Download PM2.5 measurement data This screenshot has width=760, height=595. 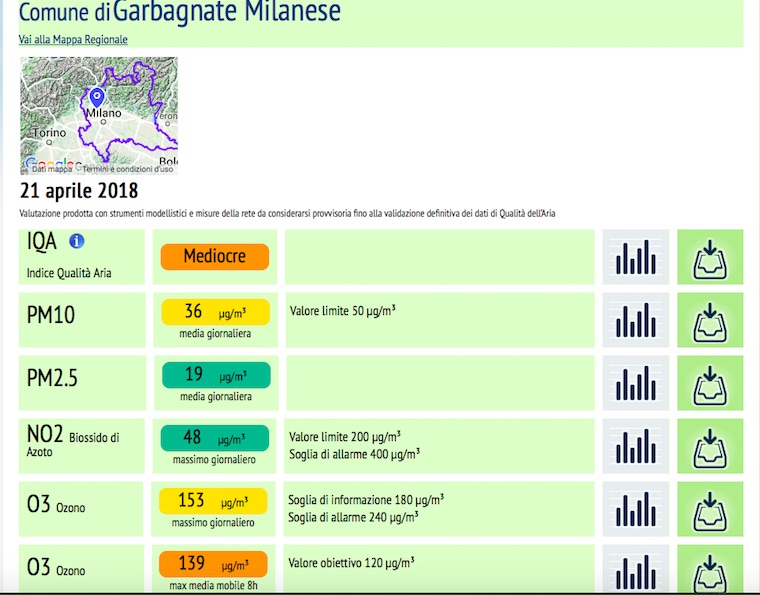click(x=709, y=383)
